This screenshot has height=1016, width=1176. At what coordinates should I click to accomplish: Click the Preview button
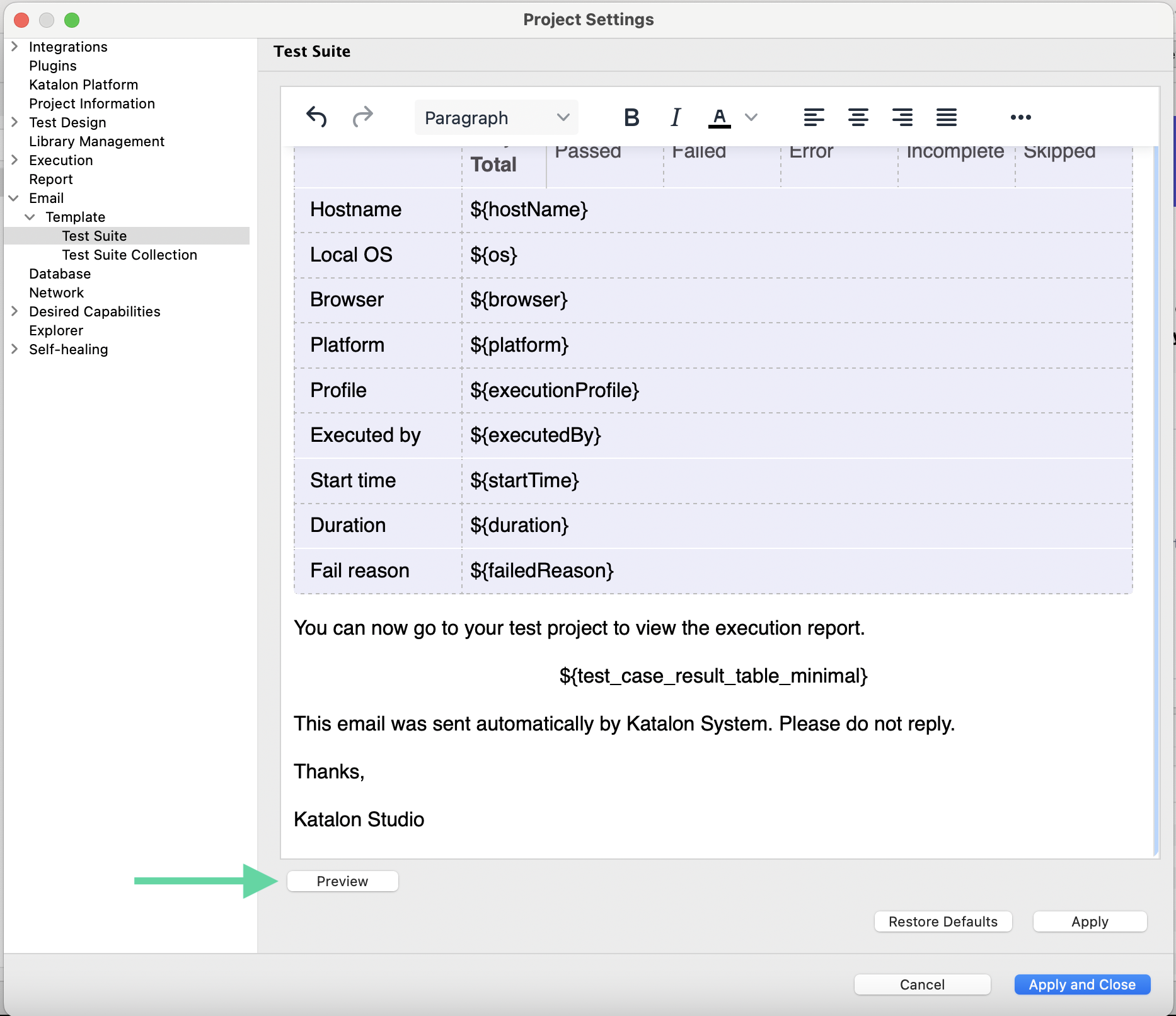point(342,881)
